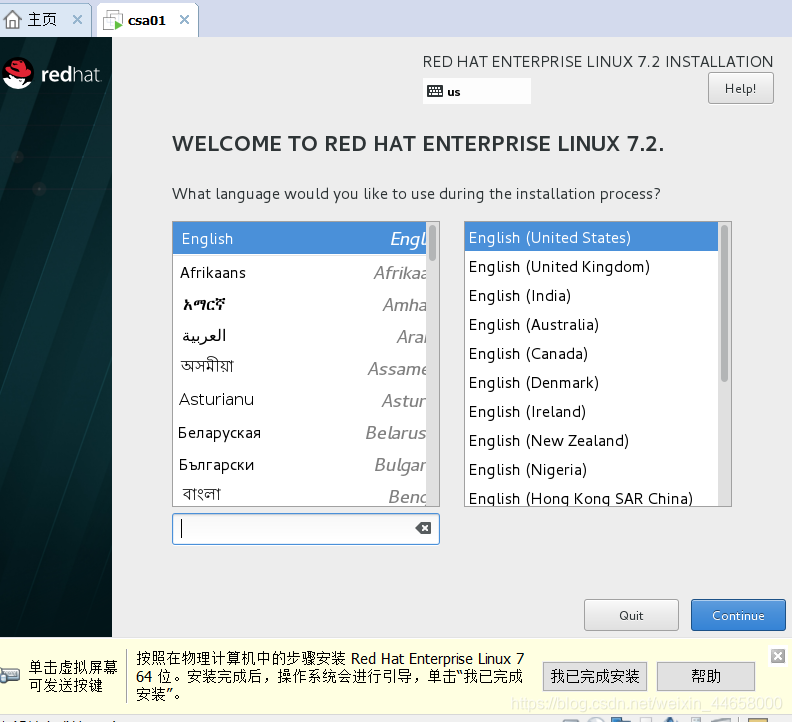Close the yellow installation hint bar

point(778,656)
